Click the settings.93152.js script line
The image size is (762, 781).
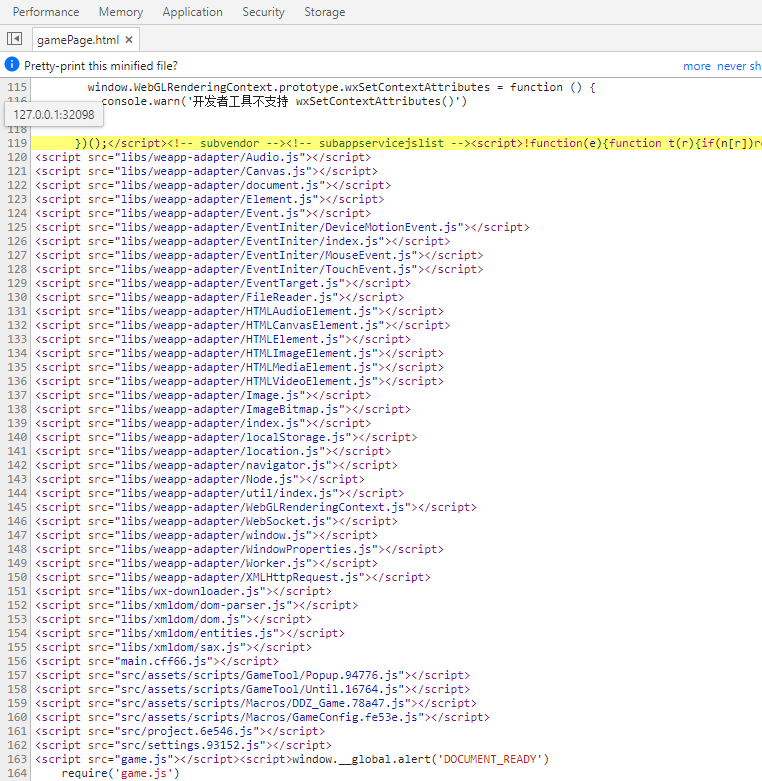[x=183, y=745]
